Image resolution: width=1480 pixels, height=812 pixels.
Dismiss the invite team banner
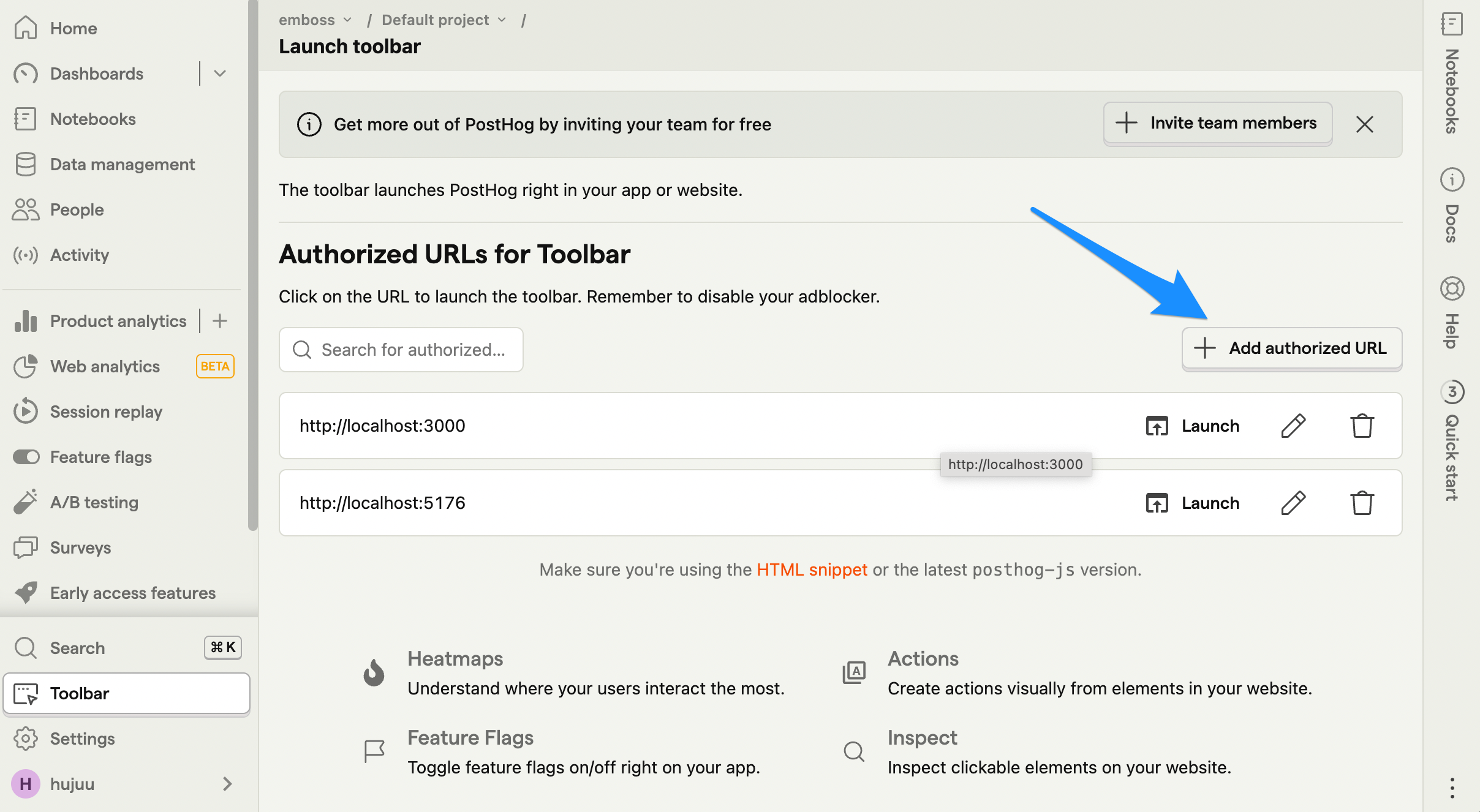pos(1364,124)
